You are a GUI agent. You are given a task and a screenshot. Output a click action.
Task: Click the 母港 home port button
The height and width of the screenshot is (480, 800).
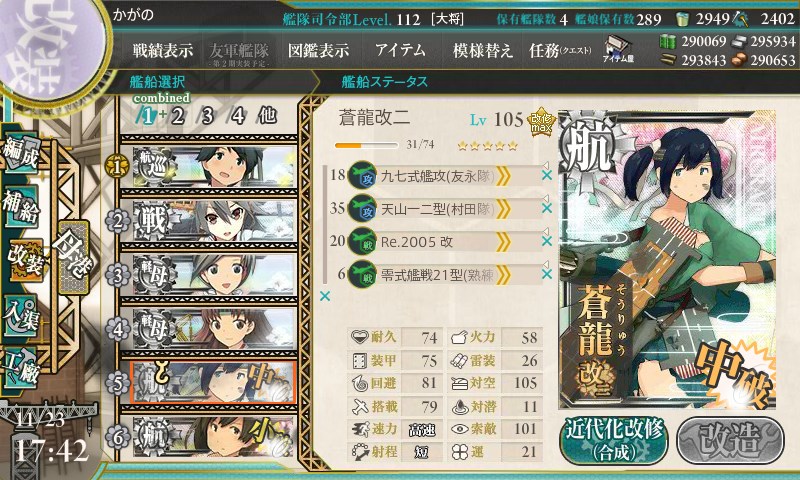74,257
